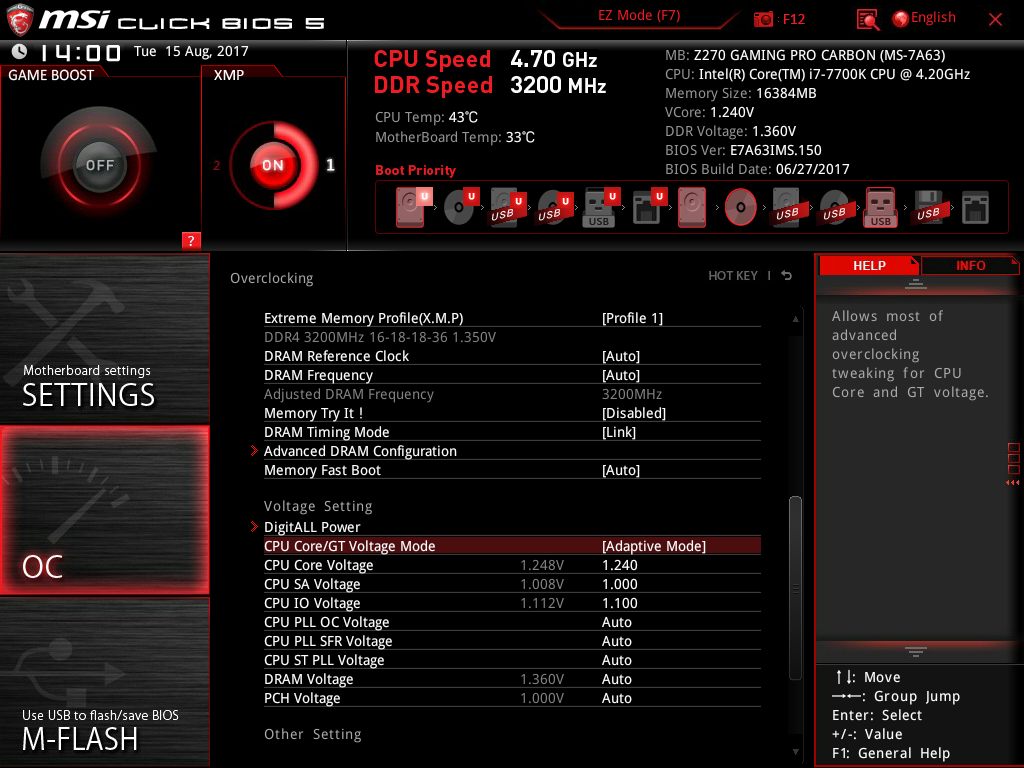
Task: Select the highlighted legacy CD/DVD boot icon
Action: pos(741,207)
